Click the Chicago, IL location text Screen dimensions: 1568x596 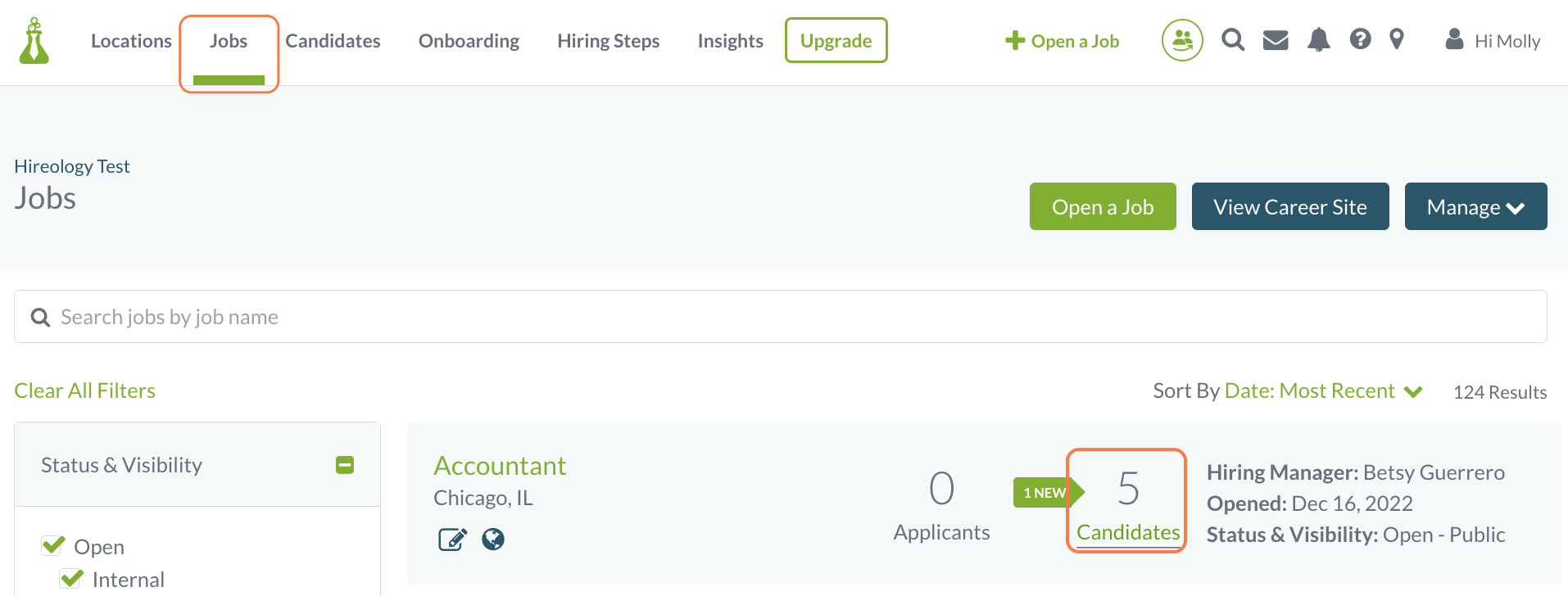point(483,498)
